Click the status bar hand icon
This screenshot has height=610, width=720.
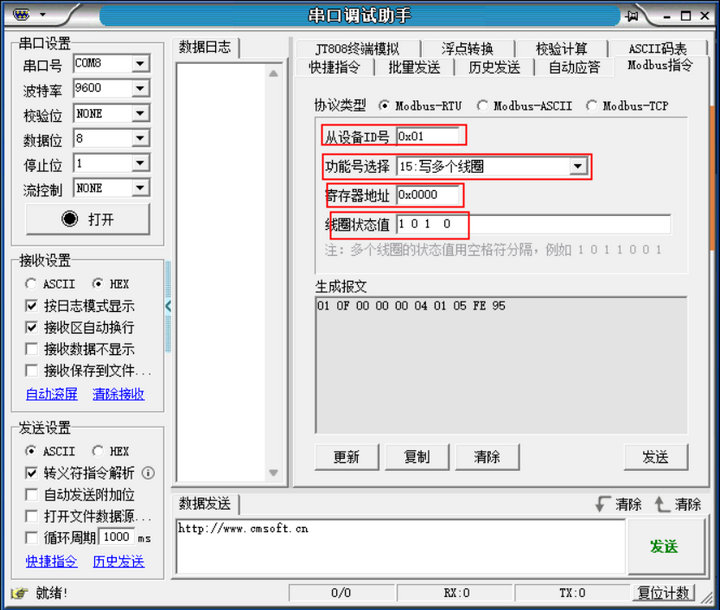click(x=19, y=593)
